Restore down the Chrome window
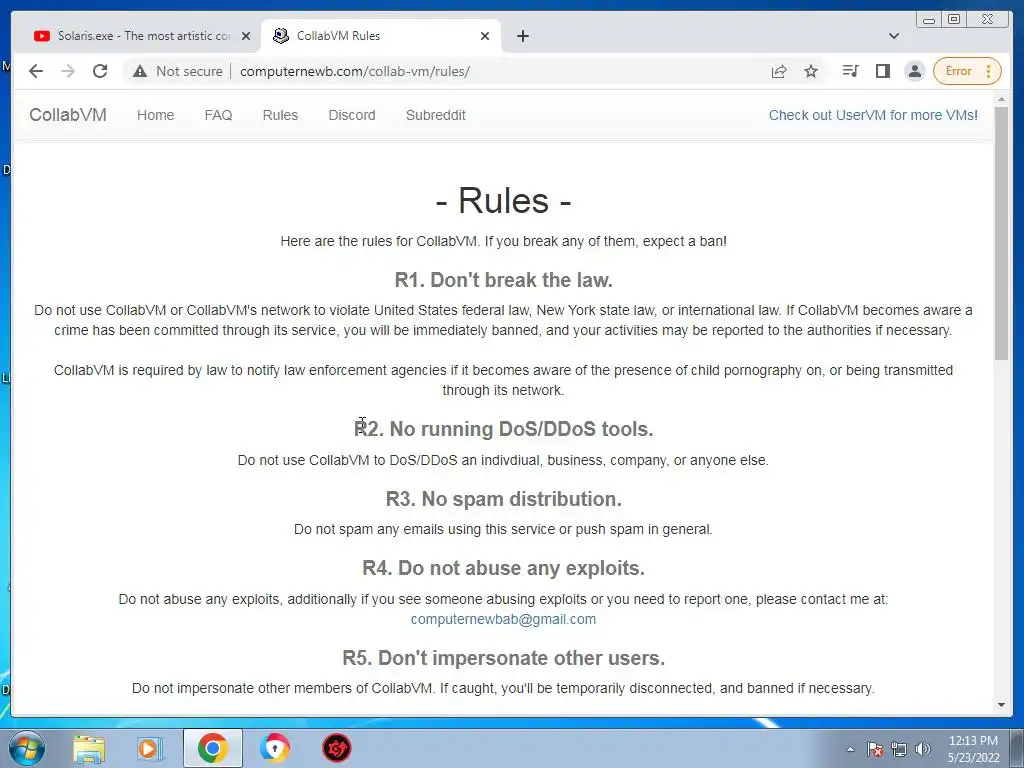Screen dimensions: 1024x768 pyautogui.click(x=954, y=20)
